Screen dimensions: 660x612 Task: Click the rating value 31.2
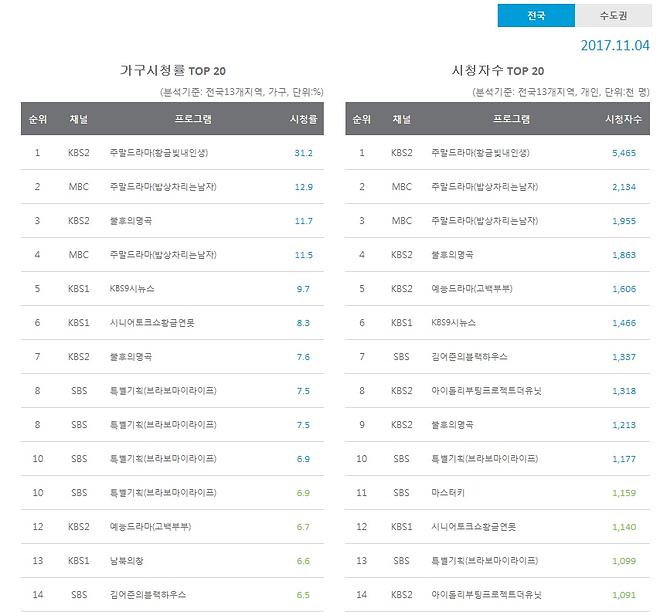[303, 153]
